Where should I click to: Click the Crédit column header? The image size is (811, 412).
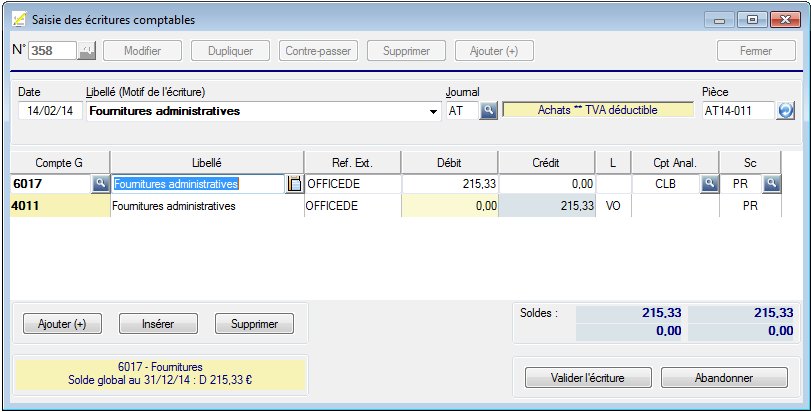tap(547, 163)
